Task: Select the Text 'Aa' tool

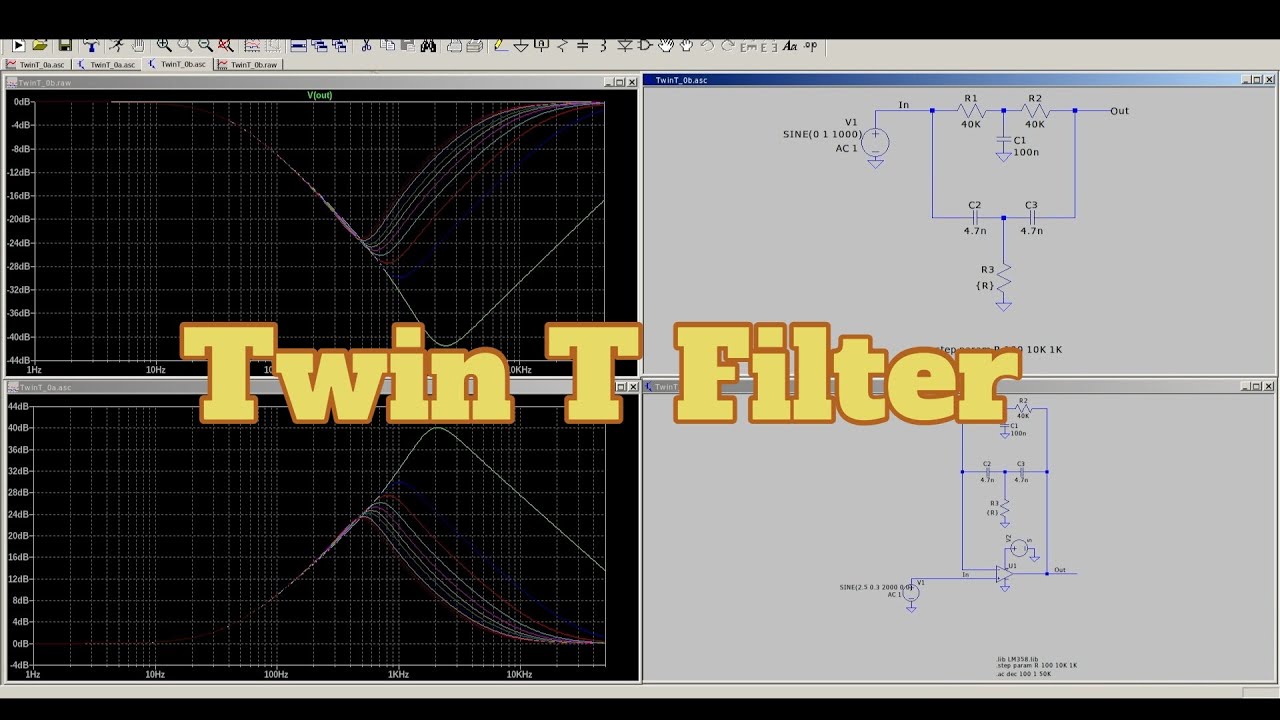Action: coord(790,46)
